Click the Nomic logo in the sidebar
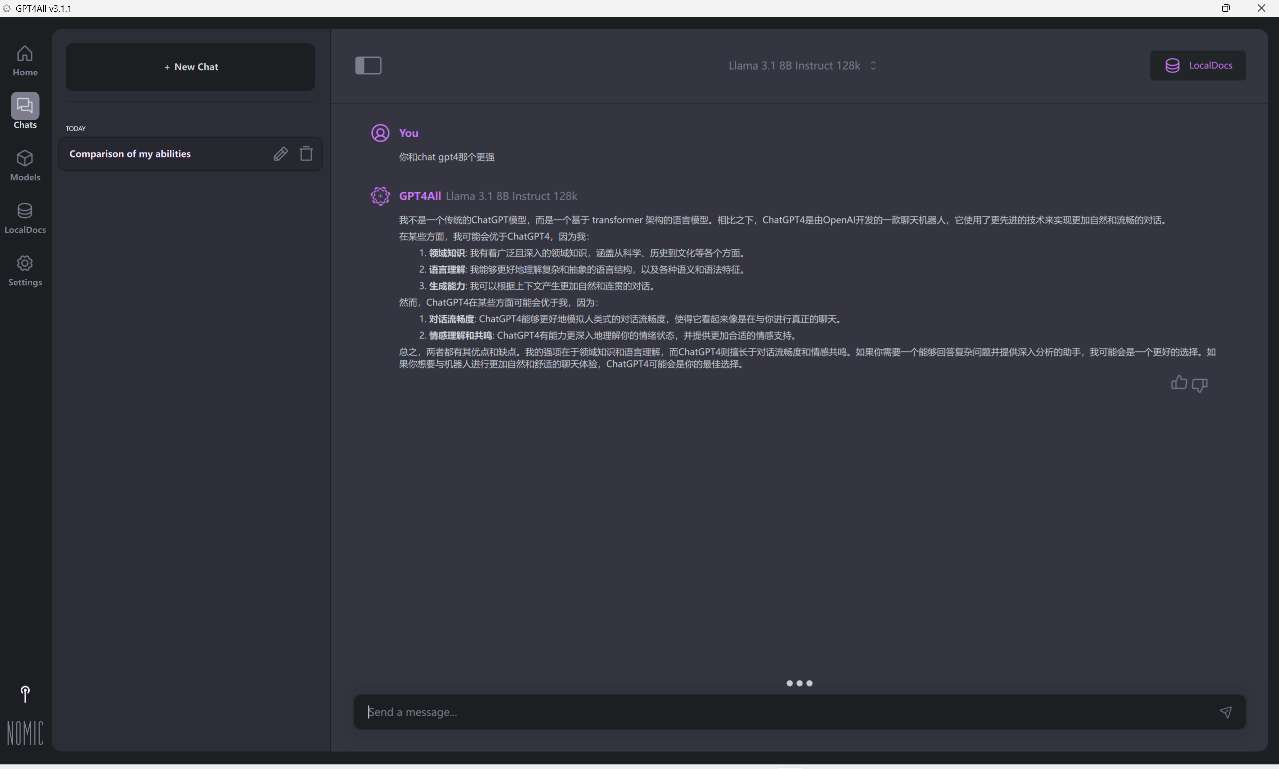Screen dimensions: 1279x769 25,733
